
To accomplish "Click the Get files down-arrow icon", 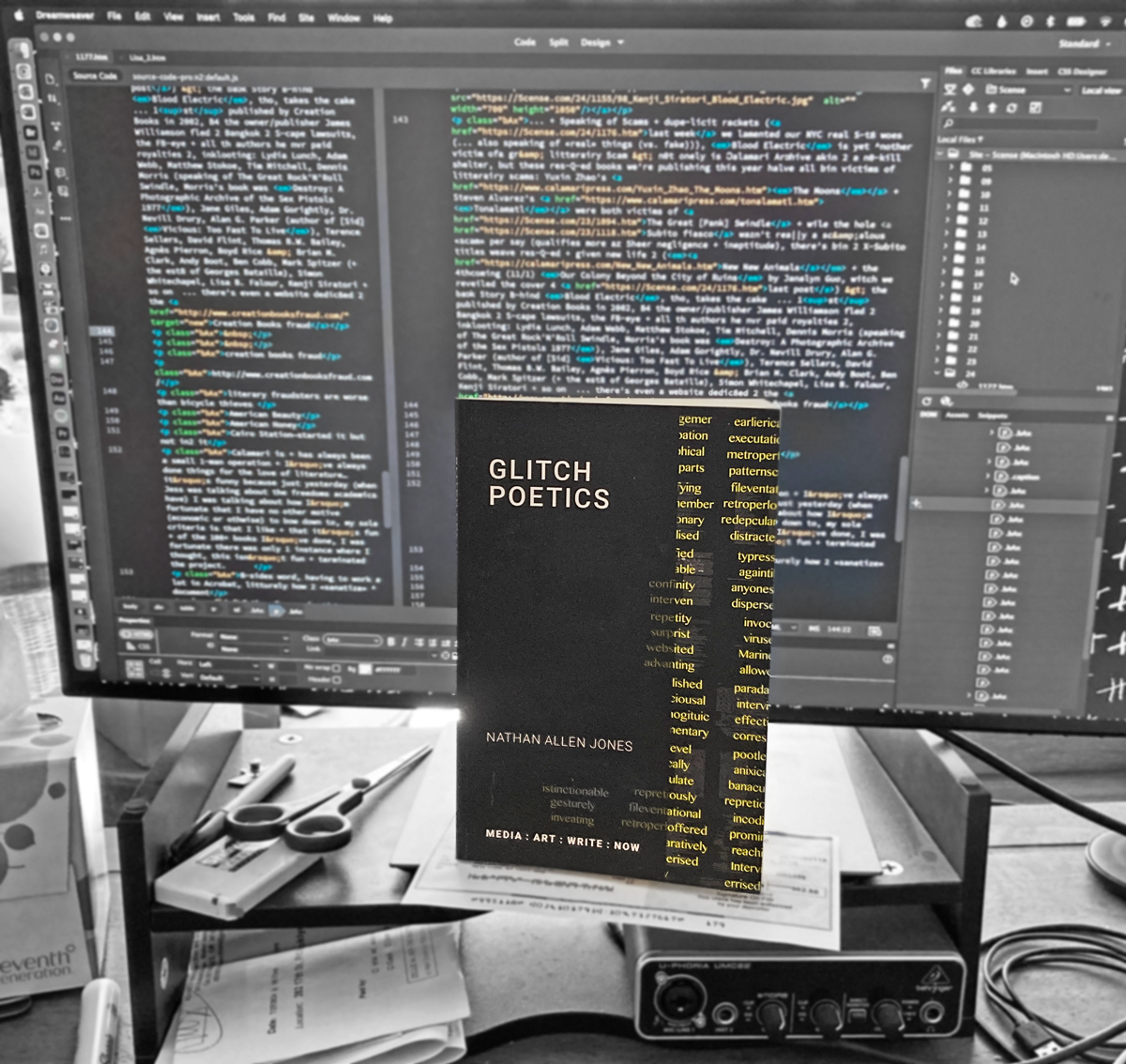I will (x=973, y=107).
